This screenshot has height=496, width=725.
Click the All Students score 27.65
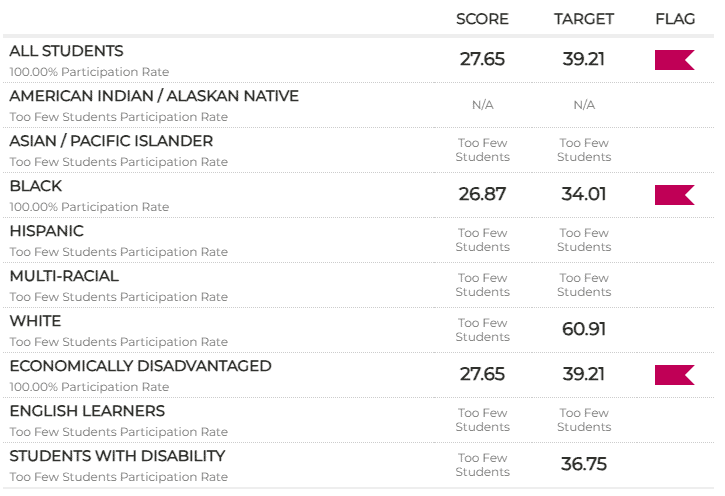pos(482,59)
